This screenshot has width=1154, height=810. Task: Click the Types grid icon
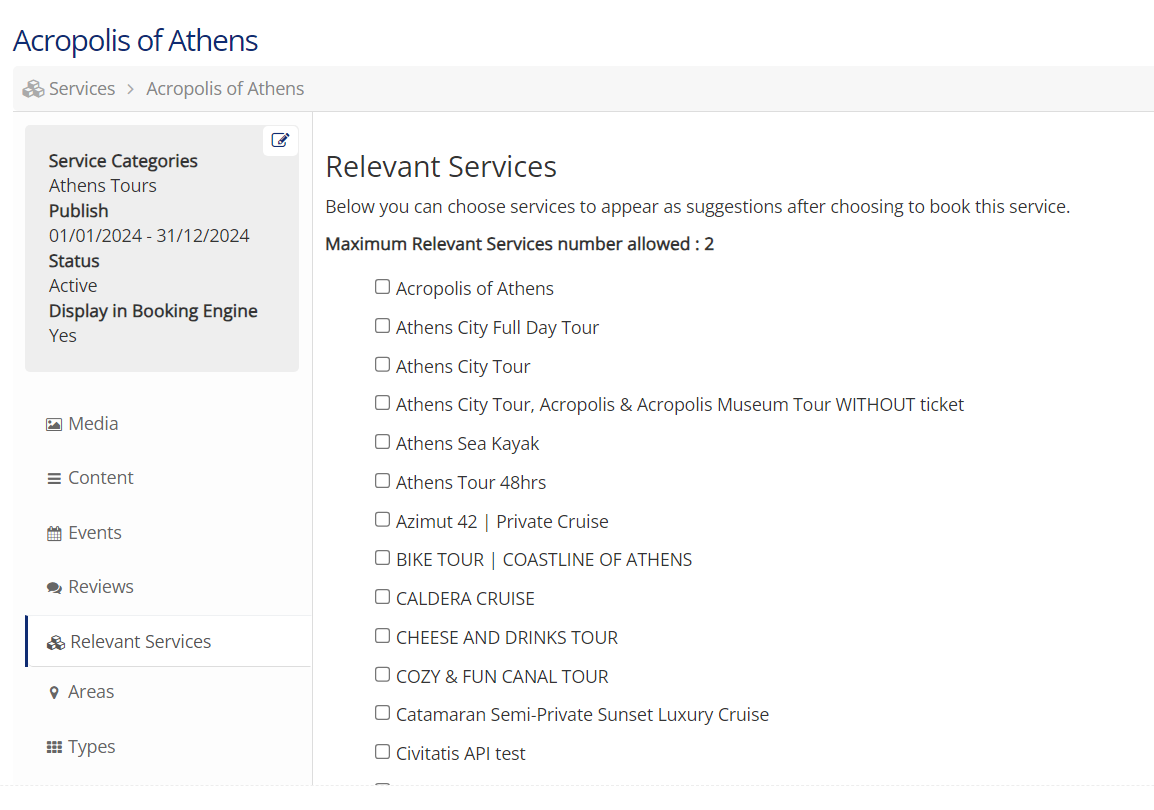click(54, 748)
